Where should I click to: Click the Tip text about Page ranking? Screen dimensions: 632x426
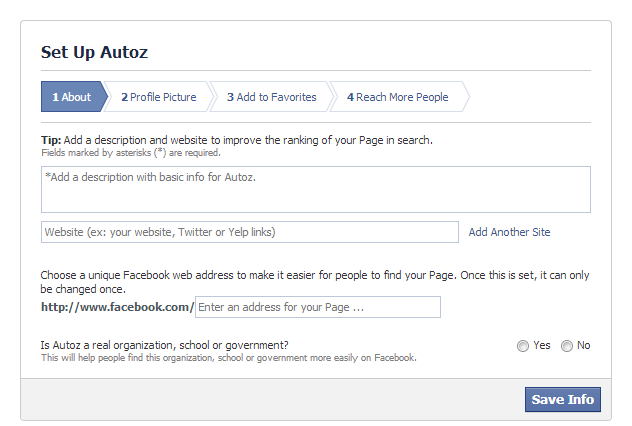click(x=236, y=140)
